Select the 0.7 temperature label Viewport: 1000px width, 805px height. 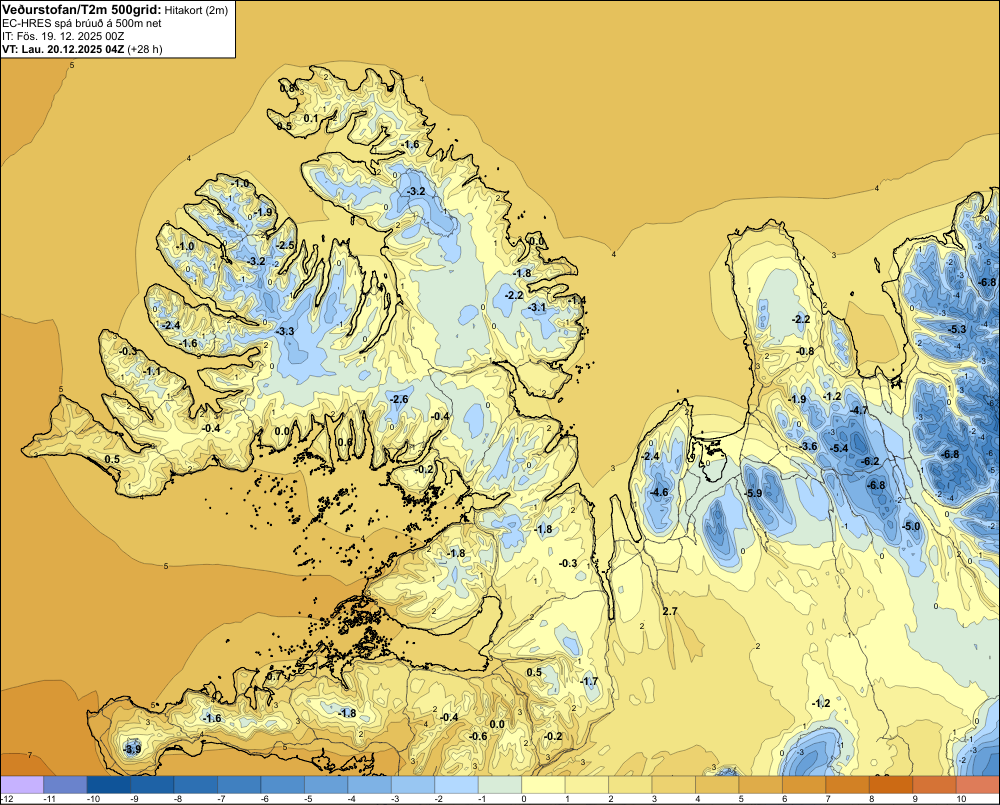click(274, 676)
